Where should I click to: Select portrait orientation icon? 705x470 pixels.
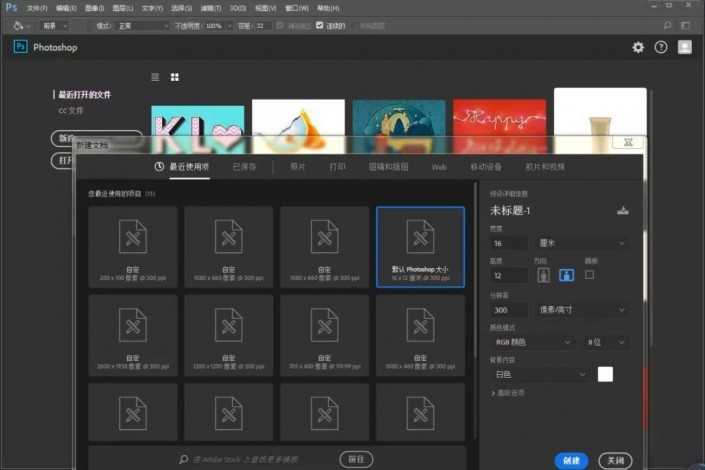tap(541, 274)
